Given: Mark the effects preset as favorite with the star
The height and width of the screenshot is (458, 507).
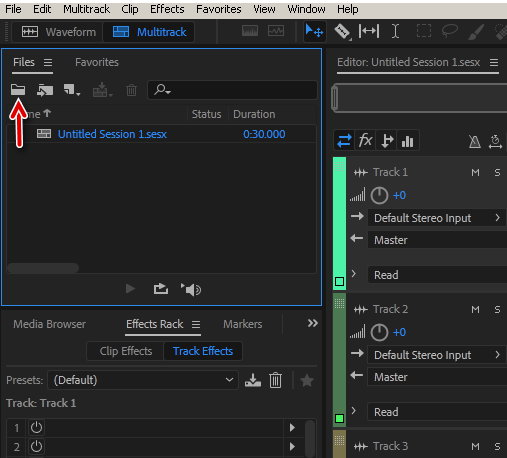Looking at the screenshot, I should tap(307, 380).
